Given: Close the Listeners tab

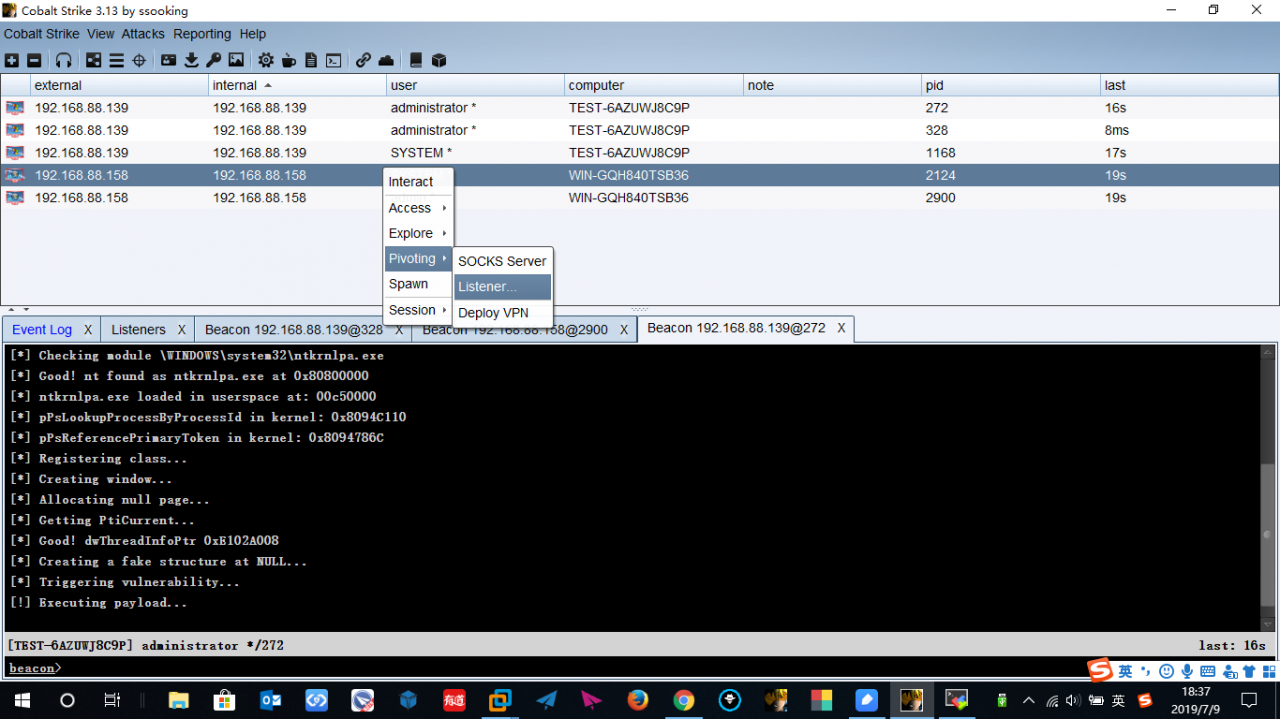Looking at the screenshot, I should pos(182,330).
